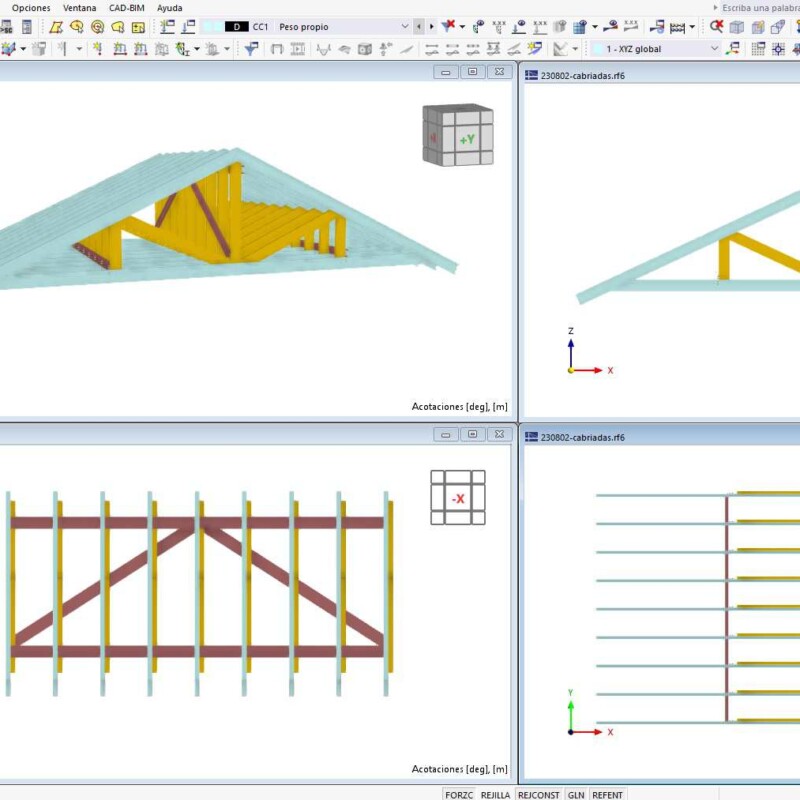This screenshot has height=800, width=800.
Task: Click the 3D model axes icon
Action: tap(9, 49)
